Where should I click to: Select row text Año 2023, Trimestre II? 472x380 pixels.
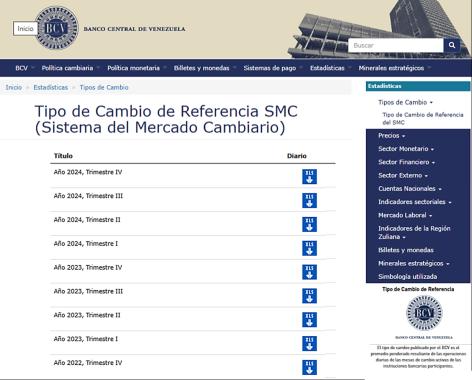[x=87, y=315]
